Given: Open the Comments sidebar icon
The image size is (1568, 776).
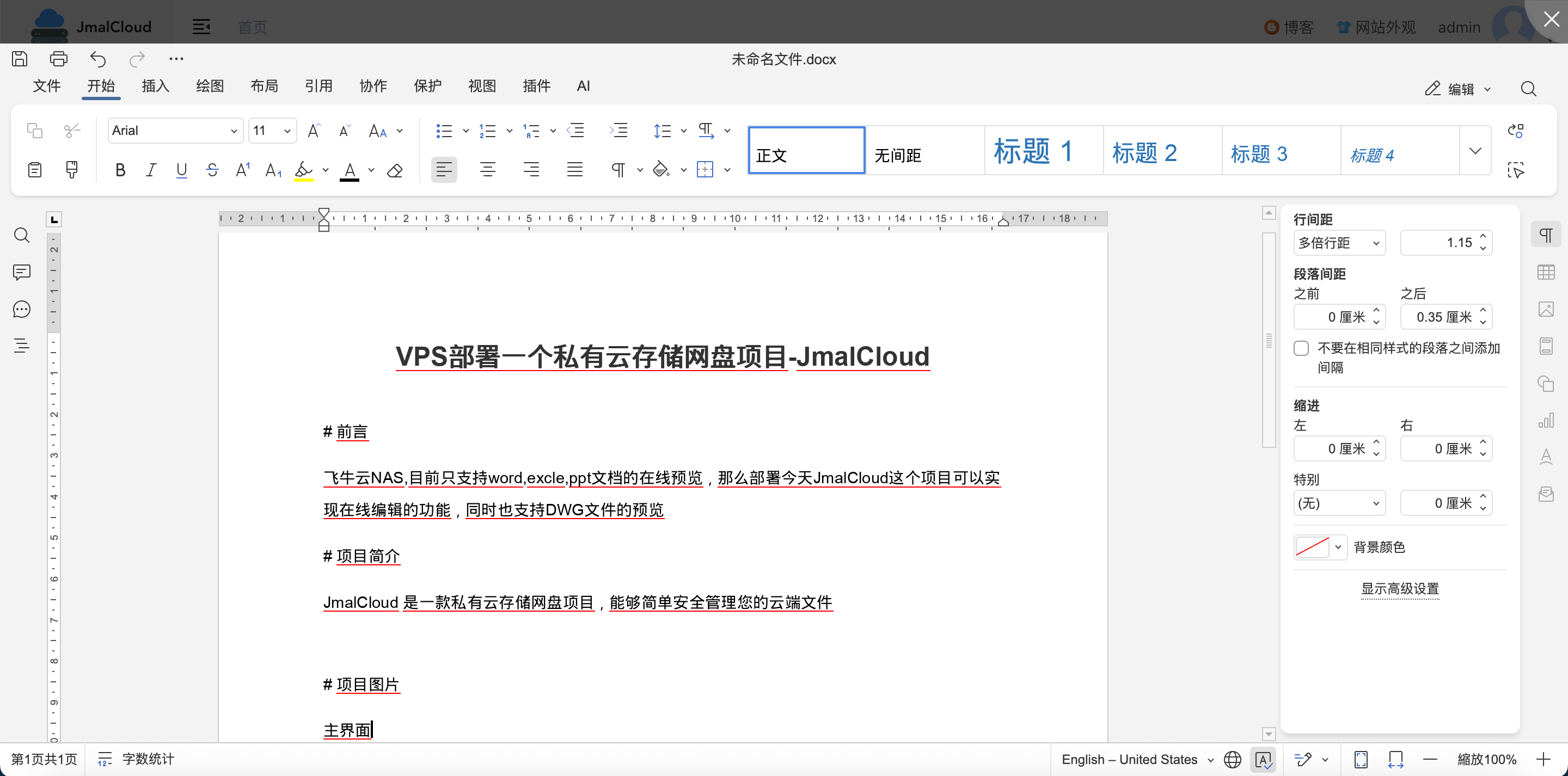Looking at the screenshot, I should point(21,272).
